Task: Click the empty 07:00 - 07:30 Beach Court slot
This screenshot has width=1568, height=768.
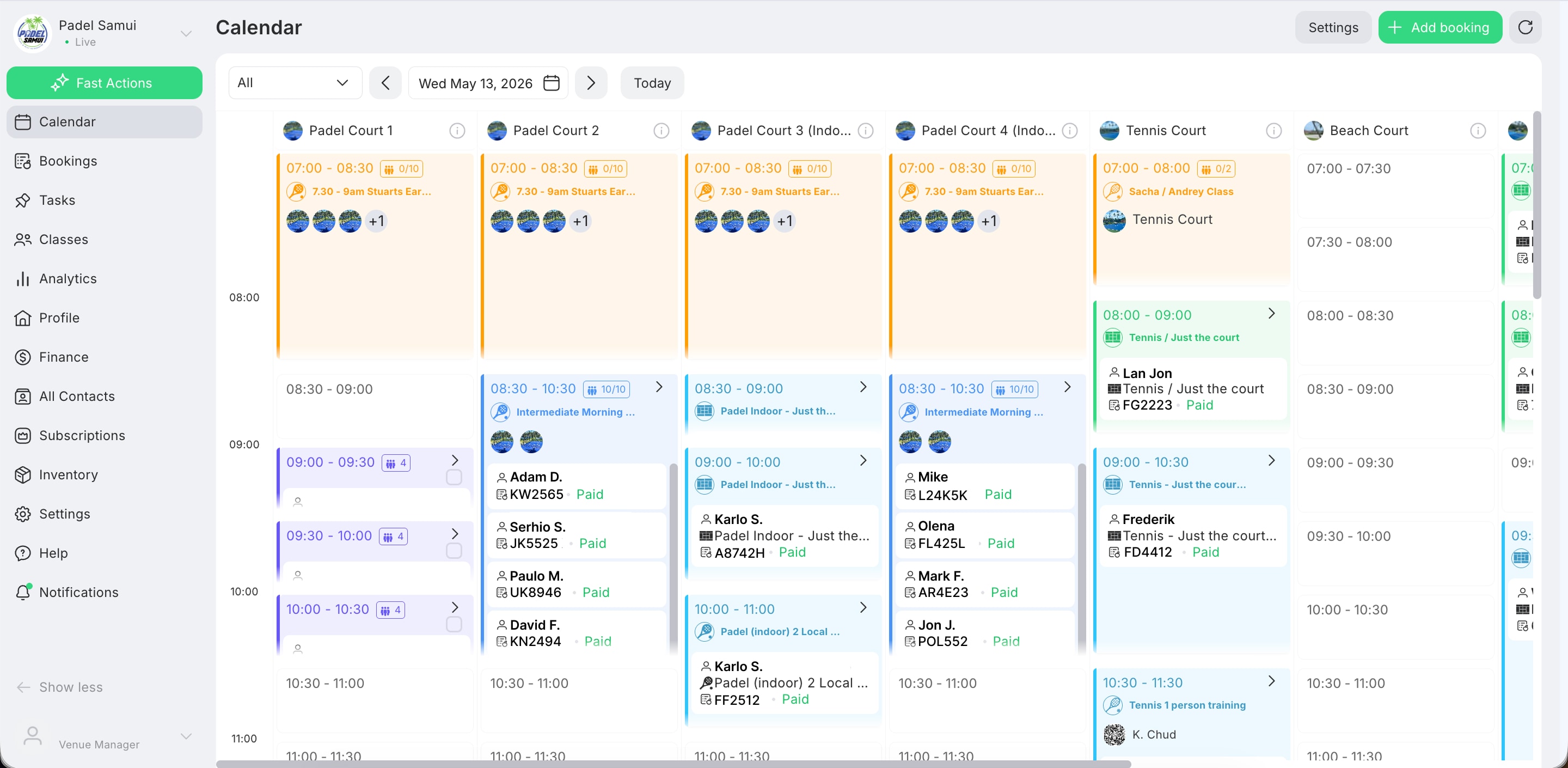Action: [1396, 185]
